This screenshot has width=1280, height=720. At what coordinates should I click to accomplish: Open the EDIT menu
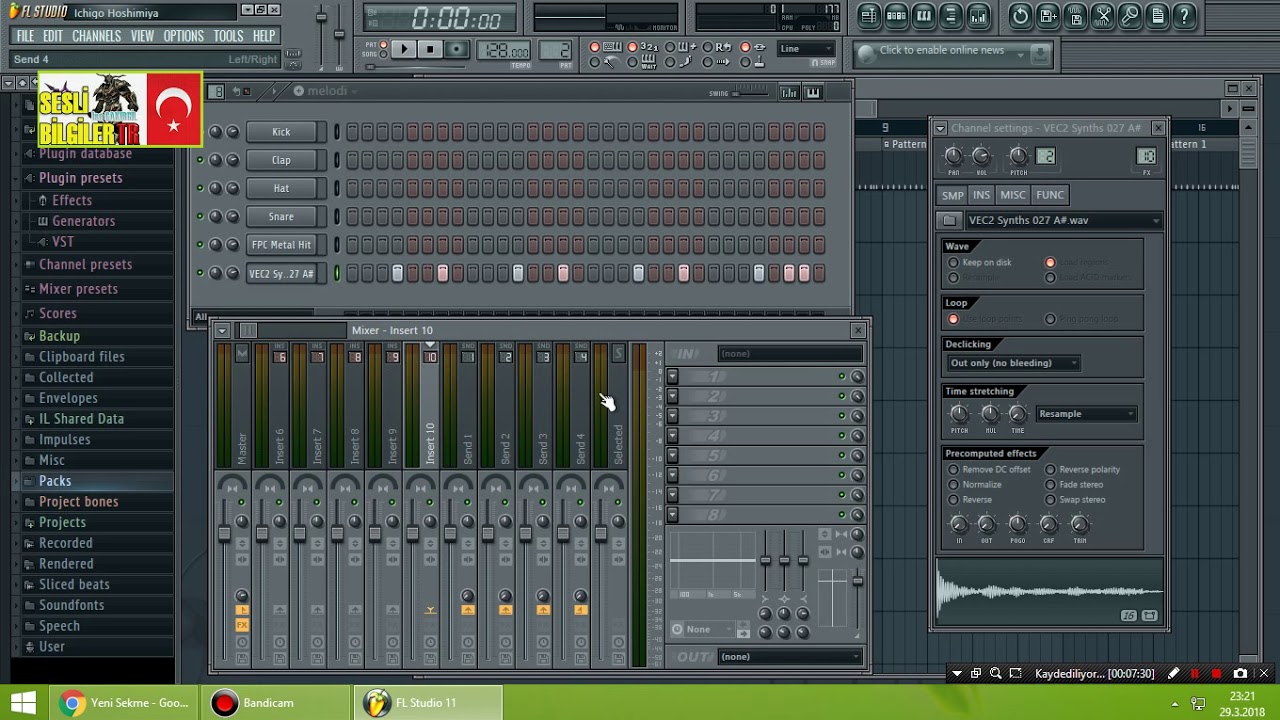coord(52,36)
